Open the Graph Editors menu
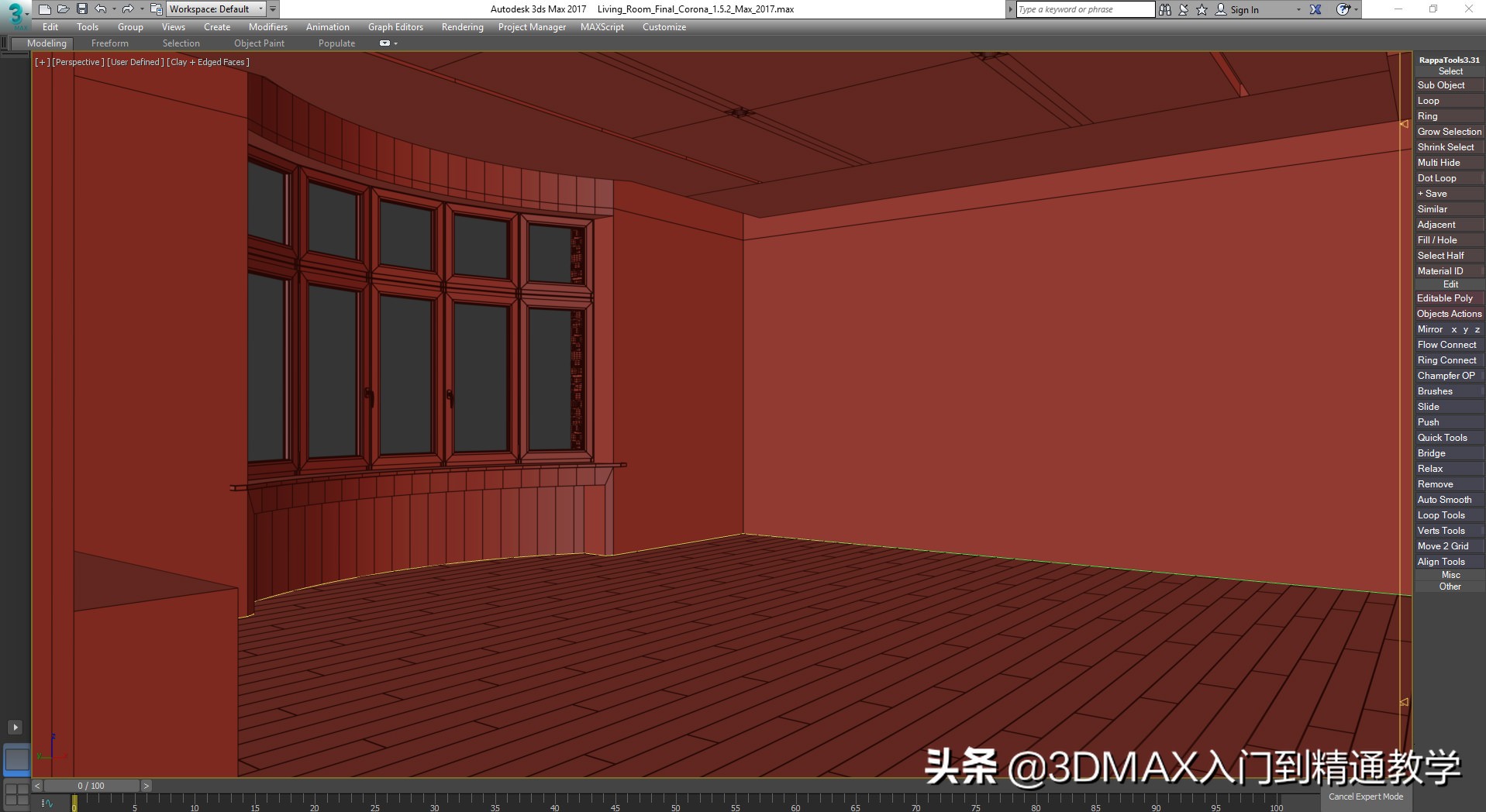This screenshot has height=812, width=1486. coord(396,27)
